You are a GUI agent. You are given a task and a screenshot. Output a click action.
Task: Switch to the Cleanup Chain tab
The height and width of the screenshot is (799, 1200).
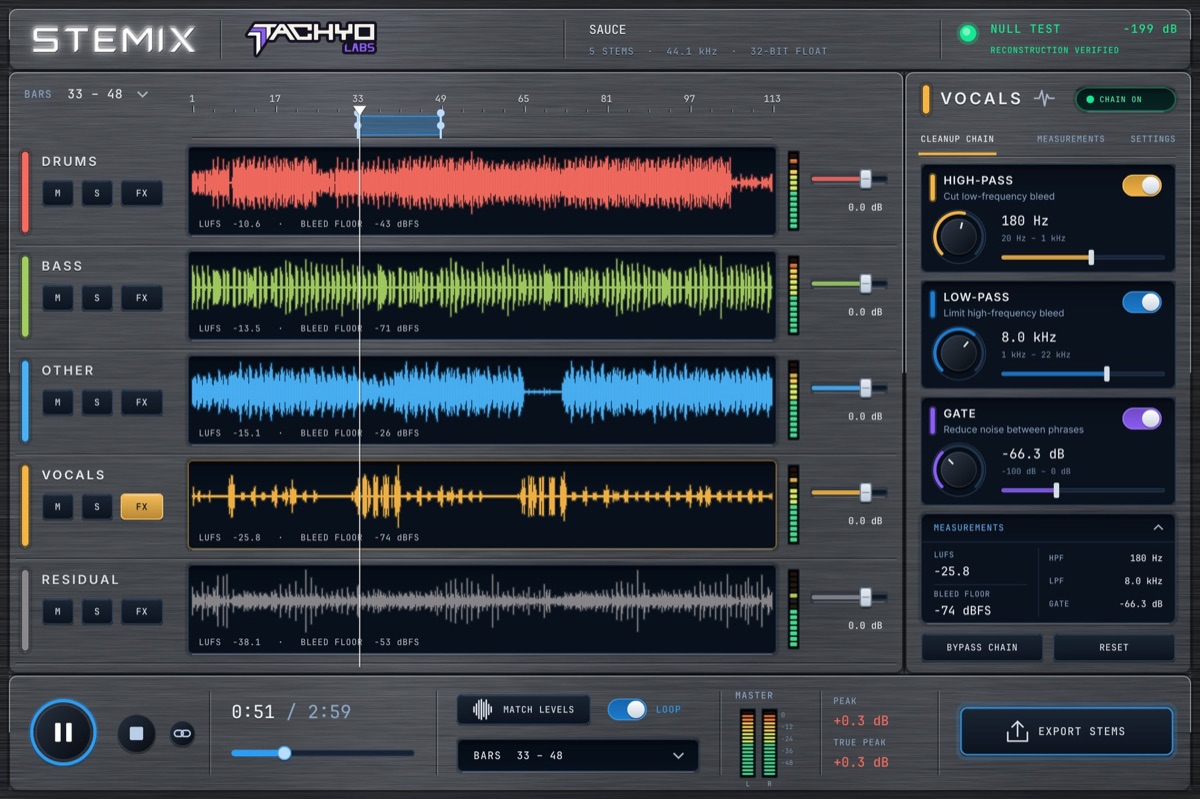(x=957, y=139)
